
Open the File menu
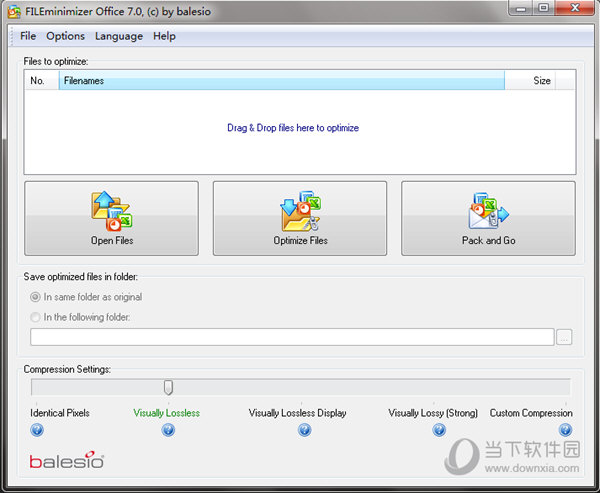pos(28,36)
